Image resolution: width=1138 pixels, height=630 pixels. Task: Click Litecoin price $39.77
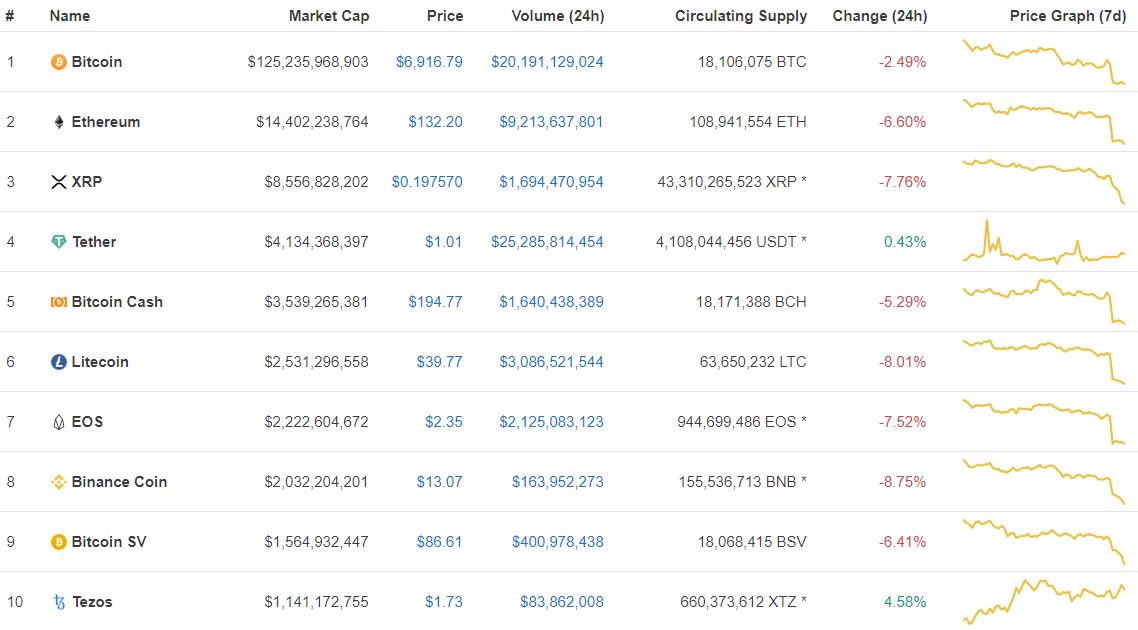[439, 362]
